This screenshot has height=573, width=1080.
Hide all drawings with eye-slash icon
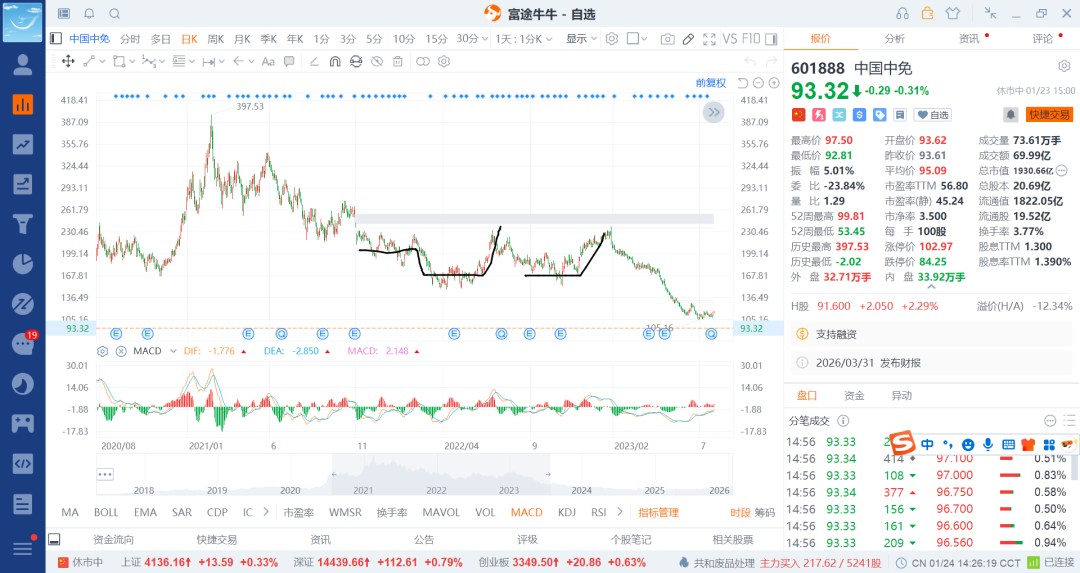coord(377,61)
